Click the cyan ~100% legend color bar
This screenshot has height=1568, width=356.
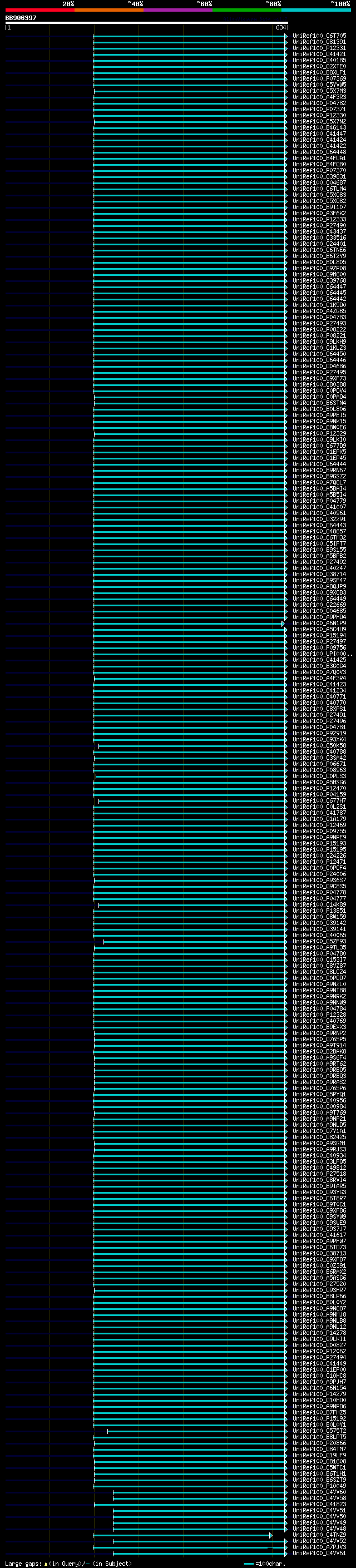point(316,10)
